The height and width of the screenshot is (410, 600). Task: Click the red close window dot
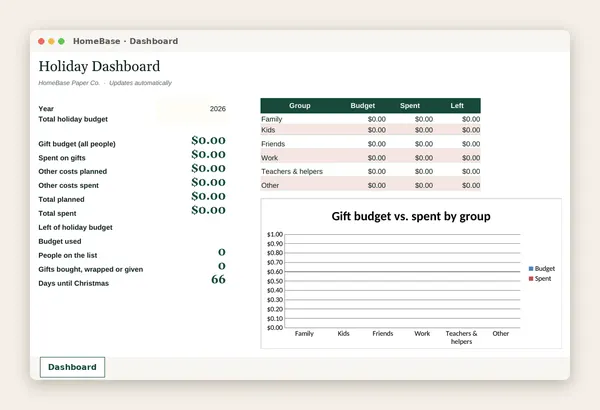coord(41,41)
